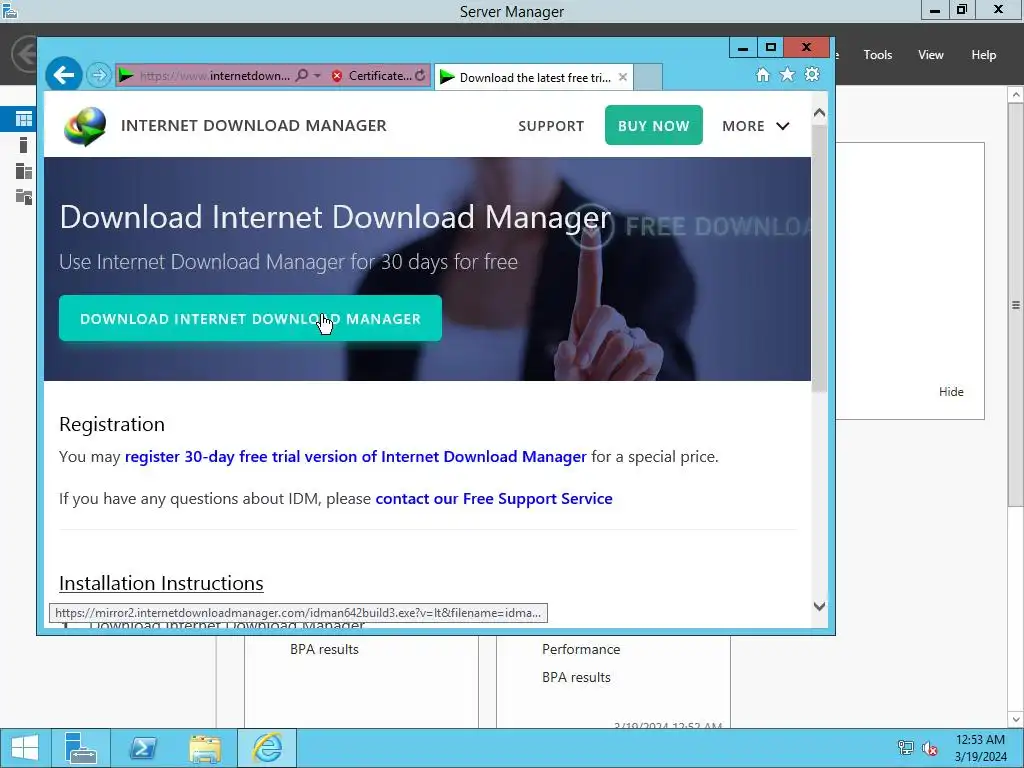1024x768 pixels.
Task: Select the 'Download the latest free tri...' tab
Action: click(x=526, y=78)
